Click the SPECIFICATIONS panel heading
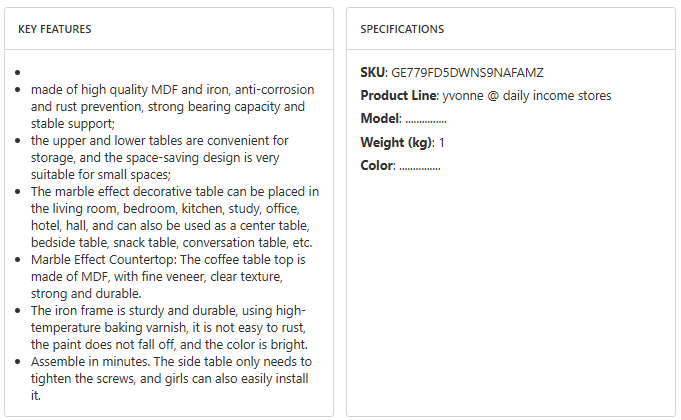Image resolution: width=681 pixels, height=420 pixels. point(402,29)
